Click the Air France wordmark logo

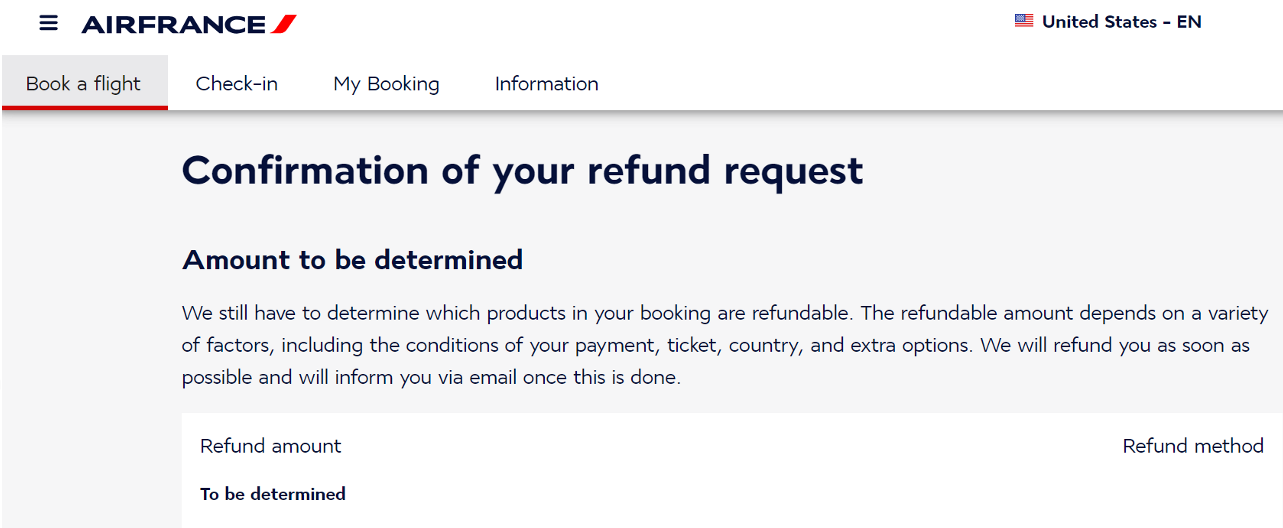[173, 24]
